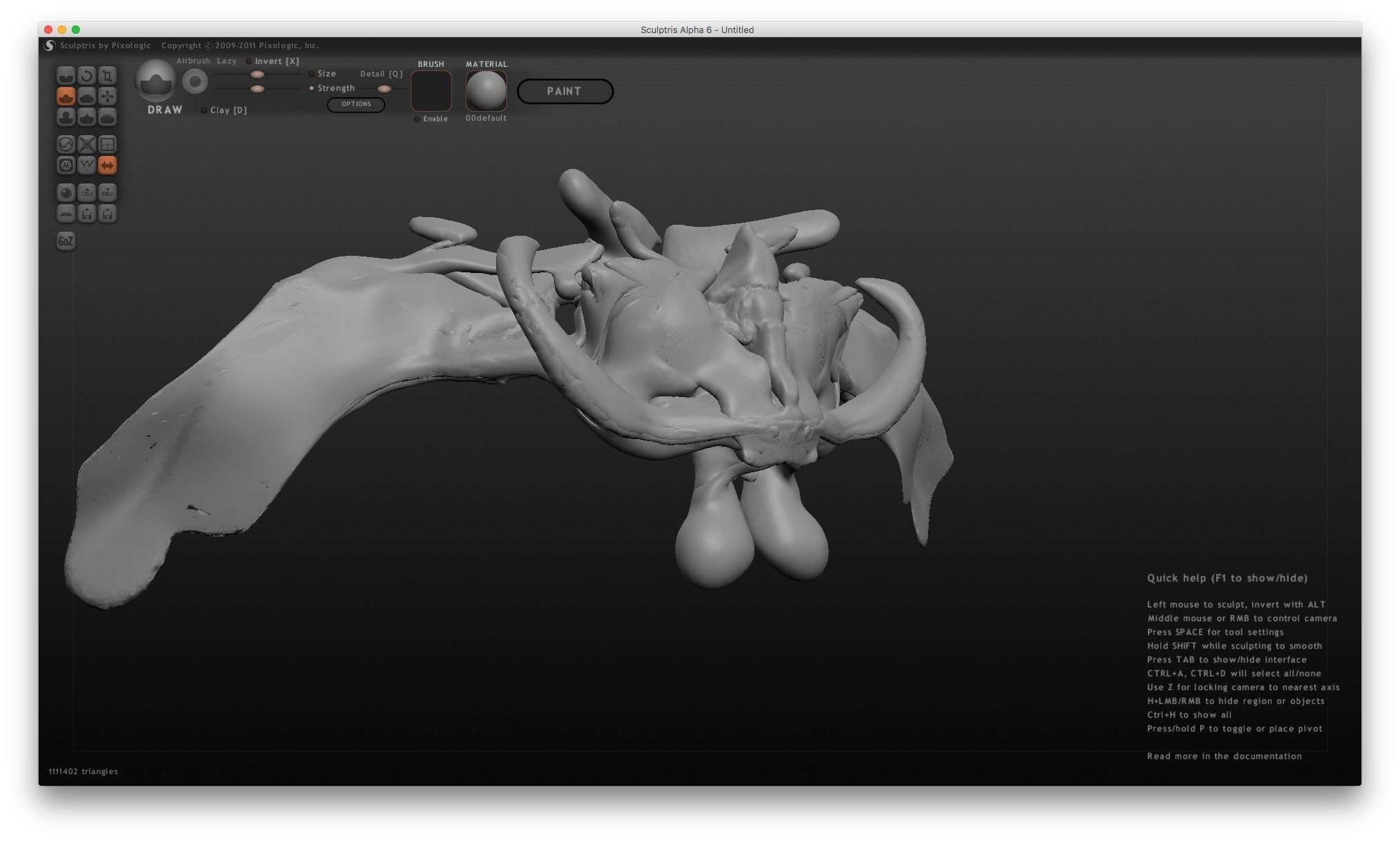The height and width of the screenshot is (841, 1400).
Task: Select the Flatten tool icon
Action: coord(86,96)
